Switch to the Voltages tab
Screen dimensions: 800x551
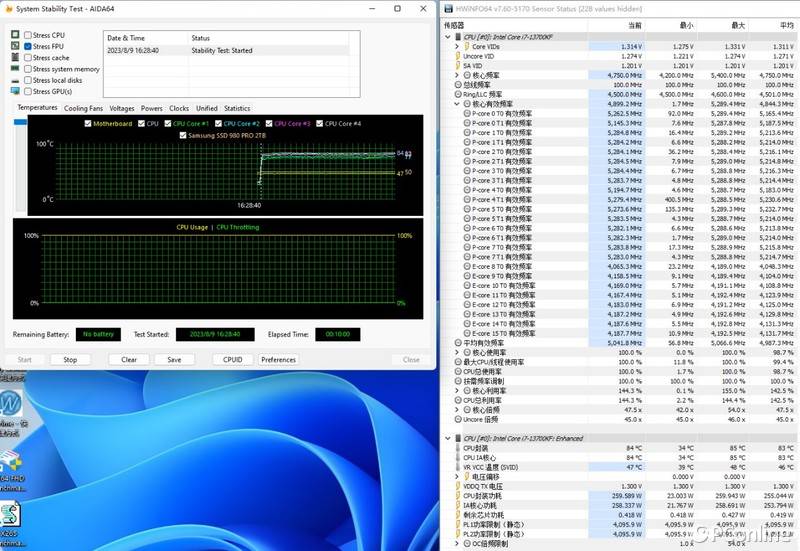point(122,108)
